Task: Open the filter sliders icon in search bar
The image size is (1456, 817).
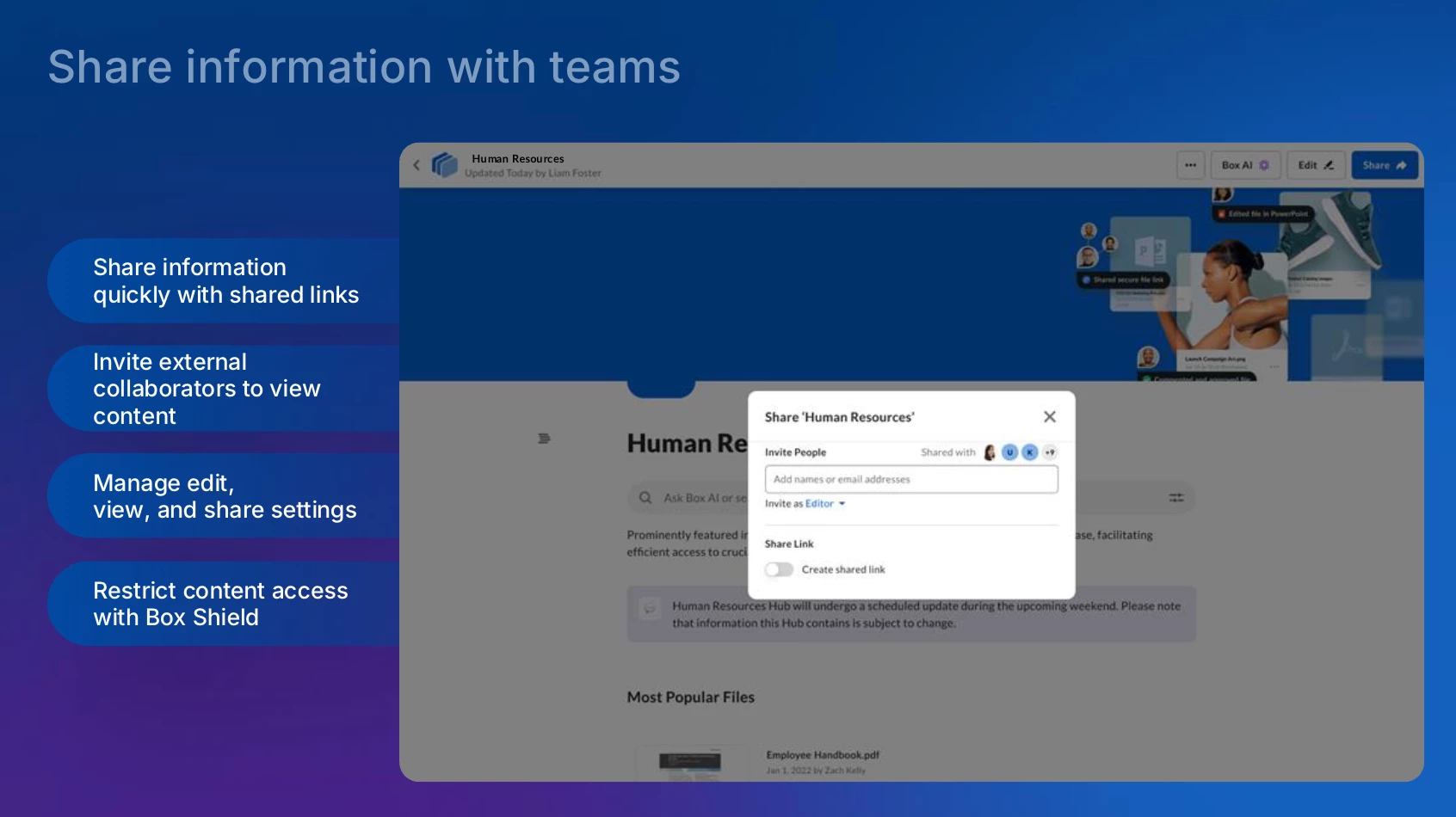Action: tap(1176, 498)
